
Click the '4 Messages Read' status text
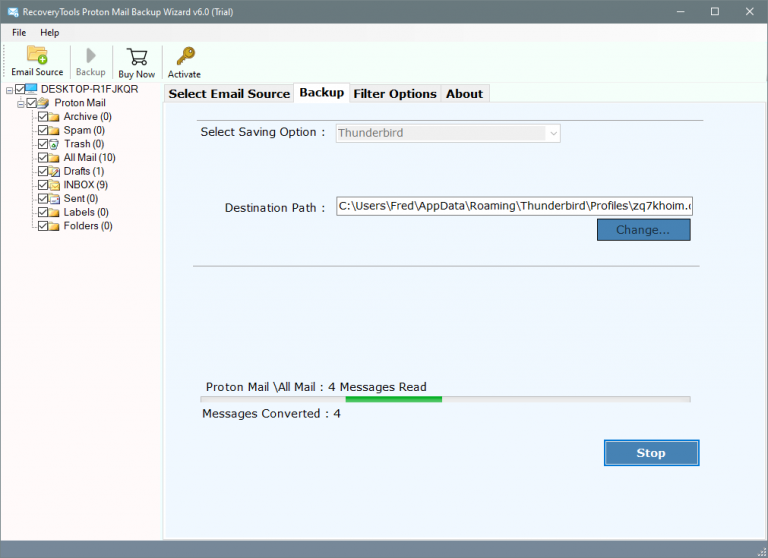coord(377,387)
